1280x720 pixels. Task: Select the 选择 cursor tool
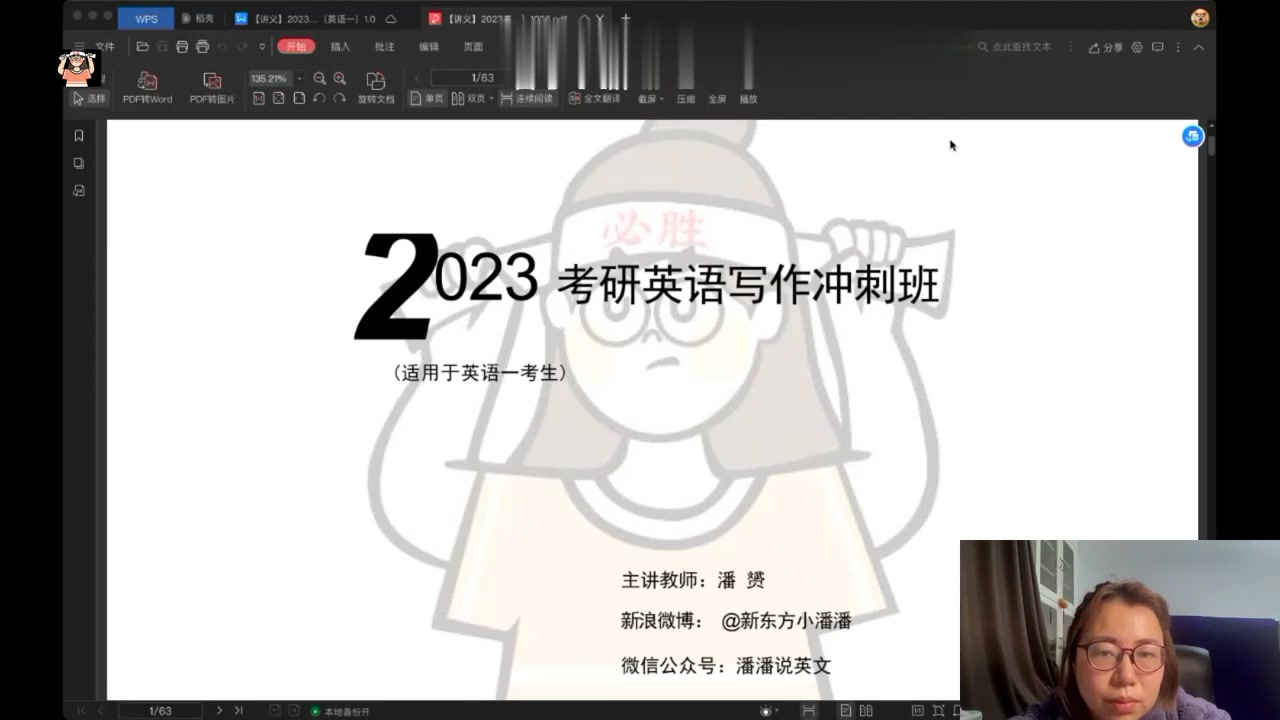(89, 99)
